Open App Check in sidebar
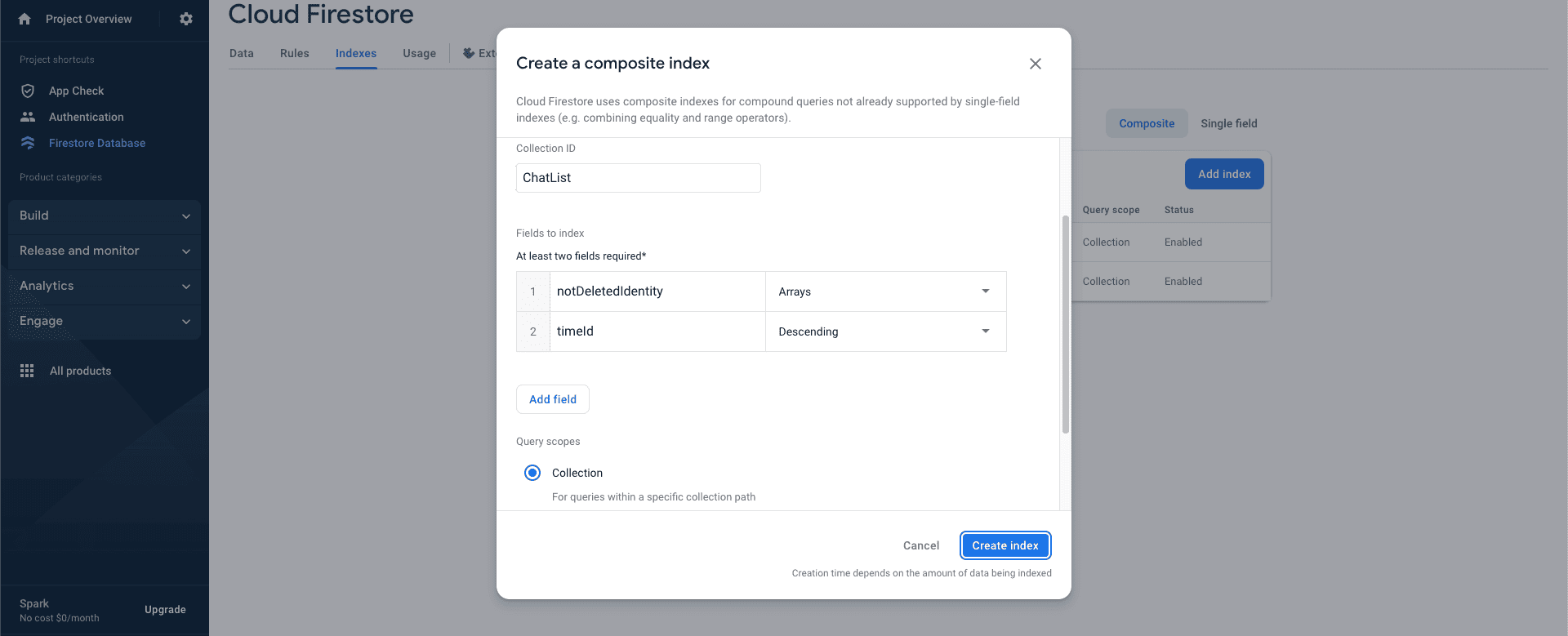The image size is (1568, 636). coord(76,91)
